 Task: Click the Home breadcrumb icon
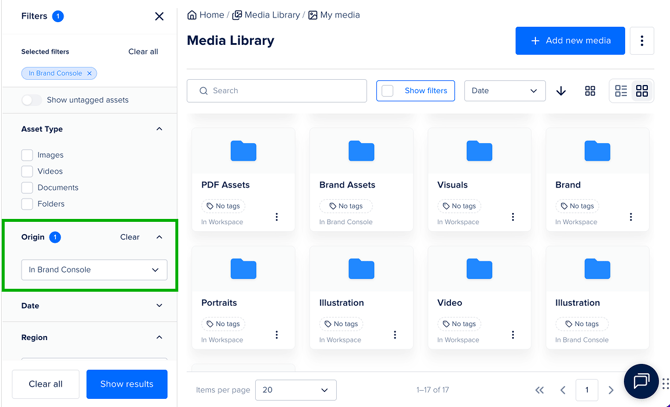192,15
